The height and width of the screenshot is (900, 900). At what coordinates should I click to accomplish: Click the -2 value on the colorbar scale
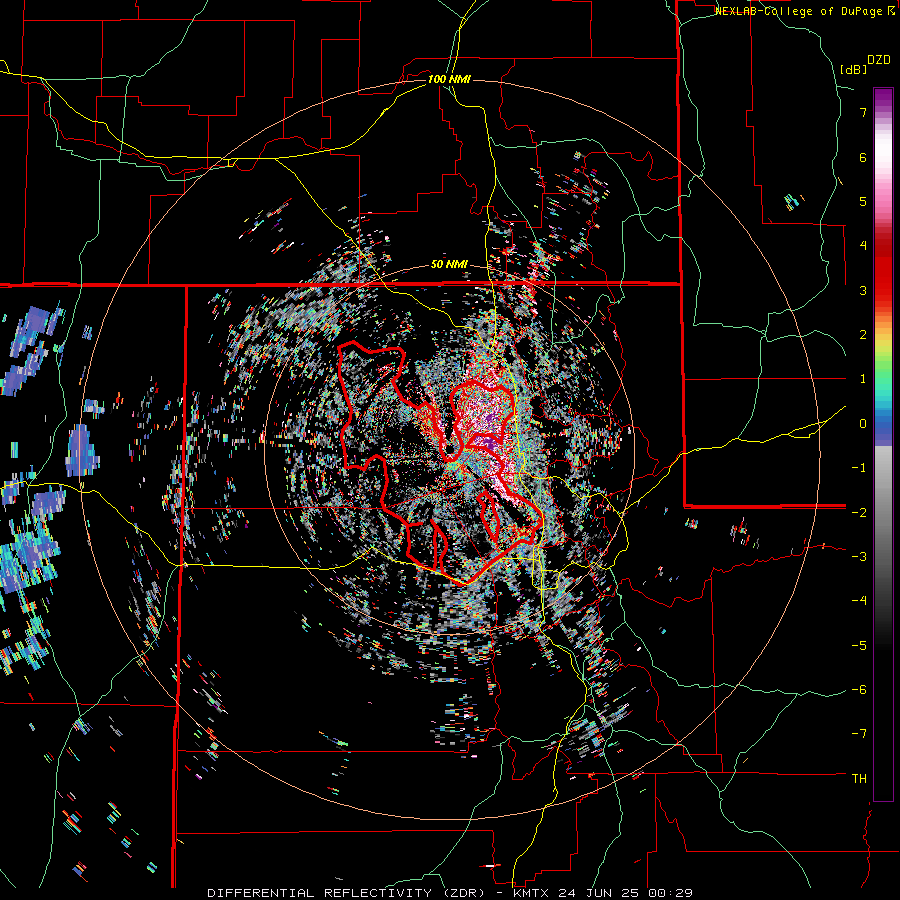[x=859, y=512]
